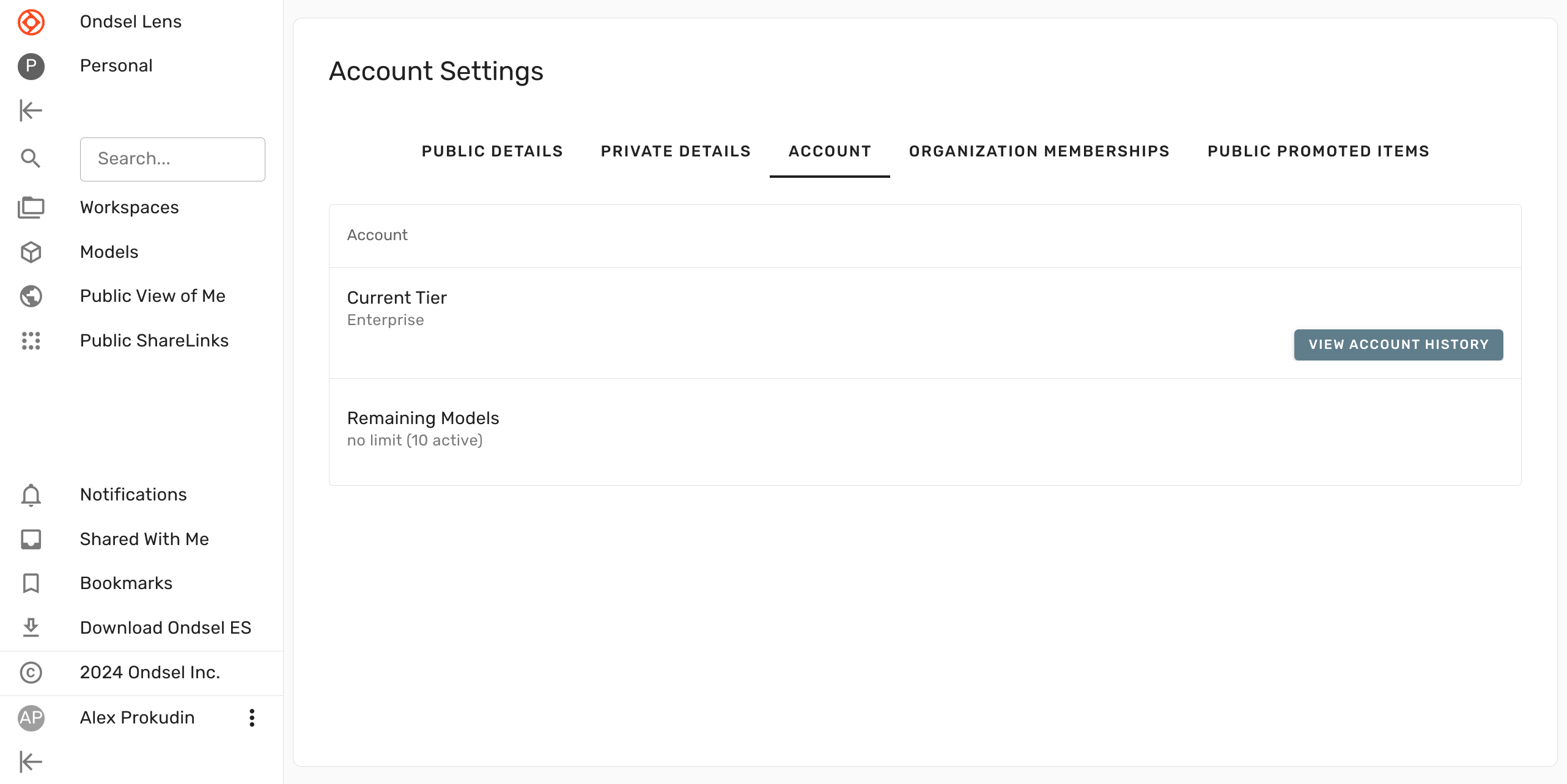Viewport: 1567px width, 784px height.
Task: Open the three-dot menu beside Alex Prokudin
Action: [251, 718]
